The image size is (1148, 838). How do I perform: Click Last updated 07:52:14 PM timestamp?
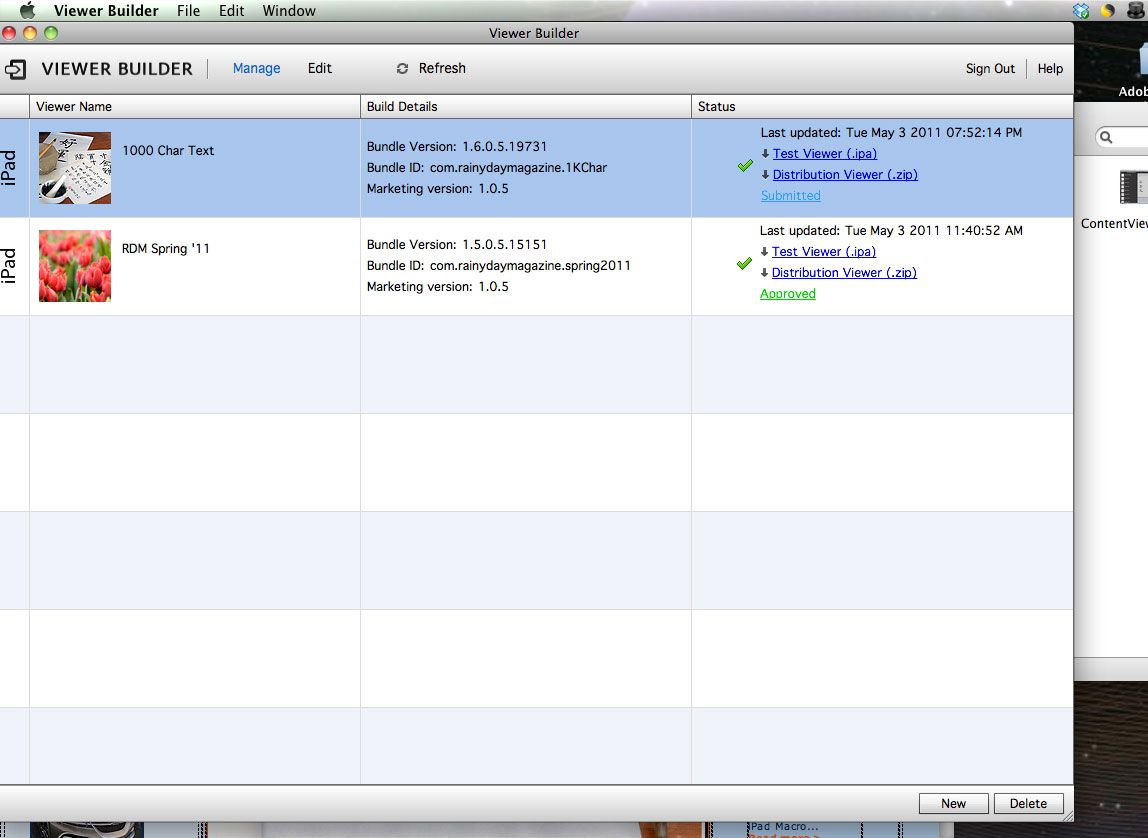[891, 132]
